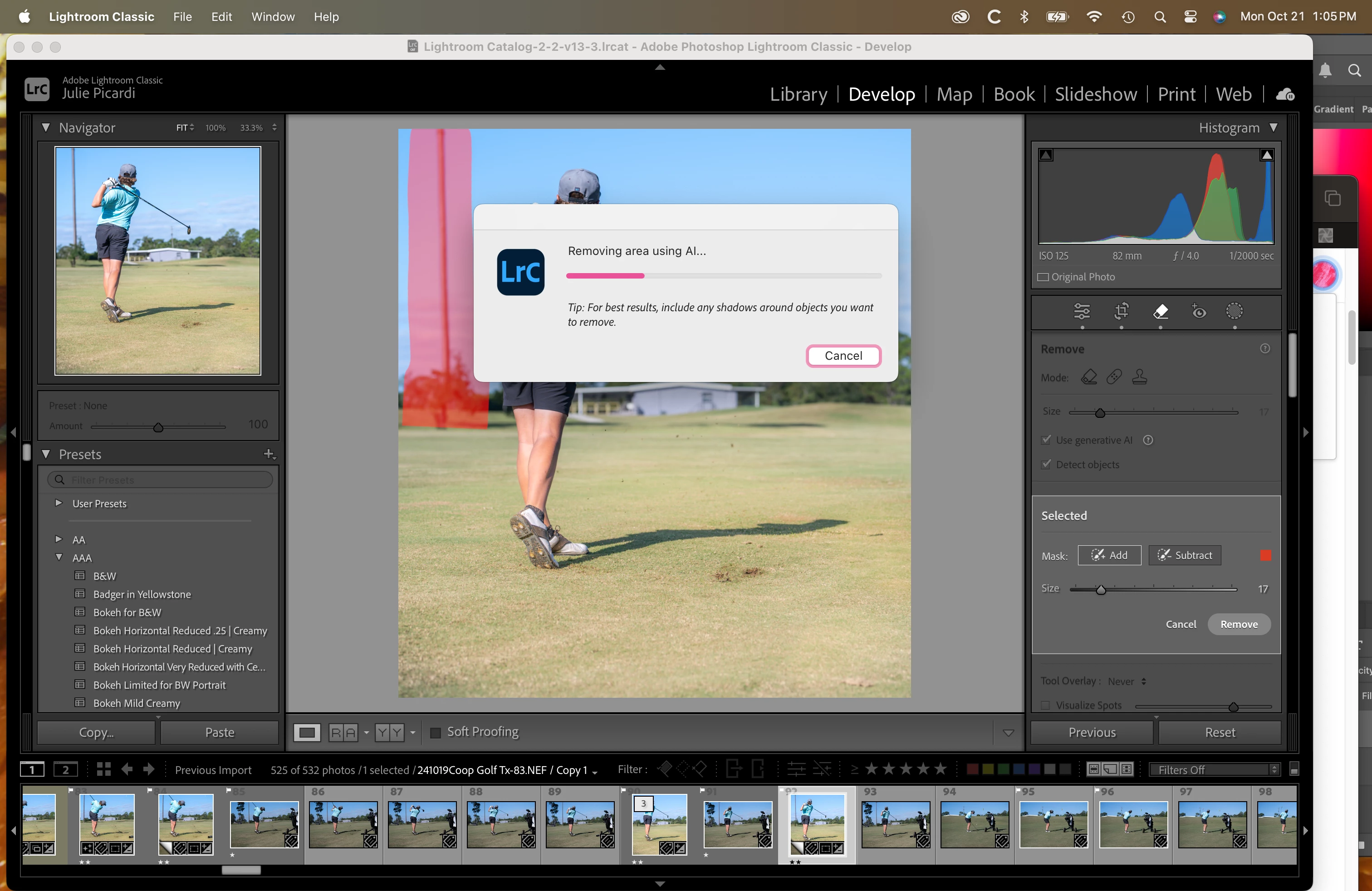Select the Crop overlay tool icon

point(1121,311)
